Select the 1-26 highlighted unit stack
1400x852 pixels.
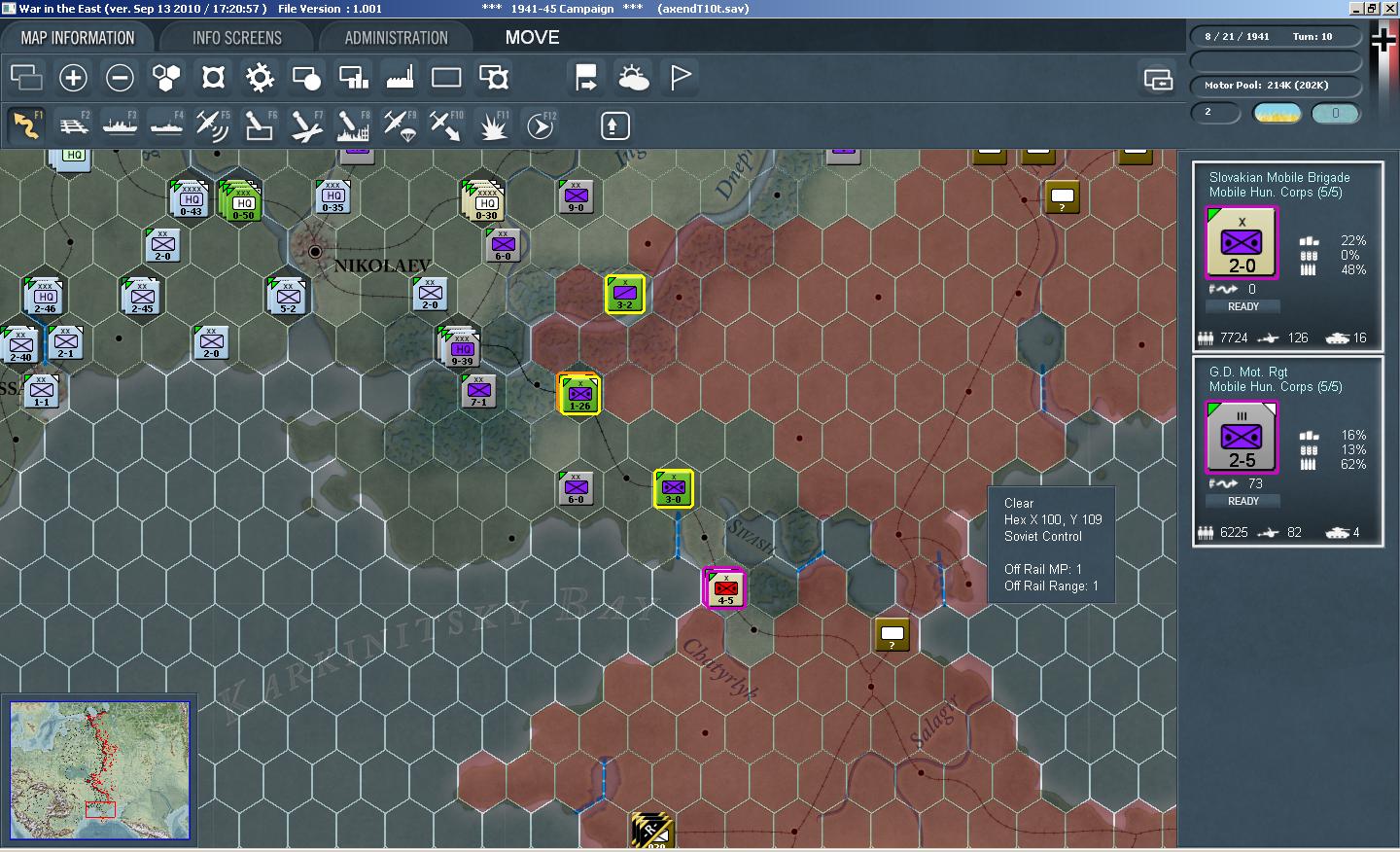click(579, 394)
